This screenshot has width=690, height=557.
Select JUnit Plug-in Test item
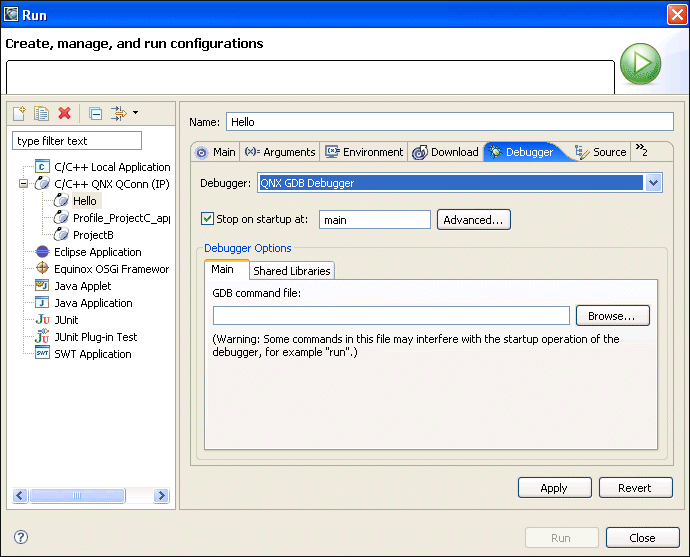95,337
